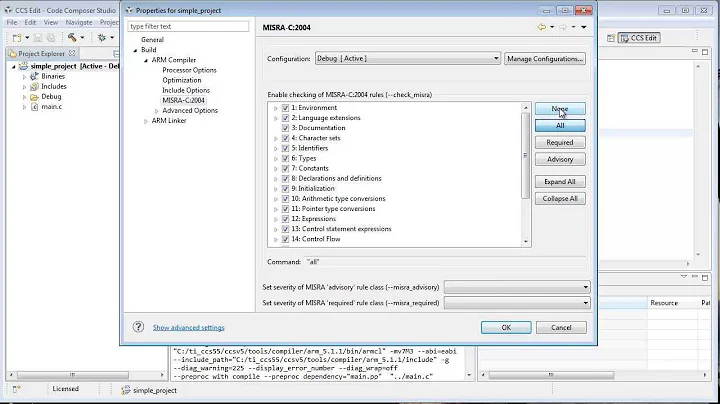Open Show advanced settings link
720x404 pixels.
[x=188, y=327]
